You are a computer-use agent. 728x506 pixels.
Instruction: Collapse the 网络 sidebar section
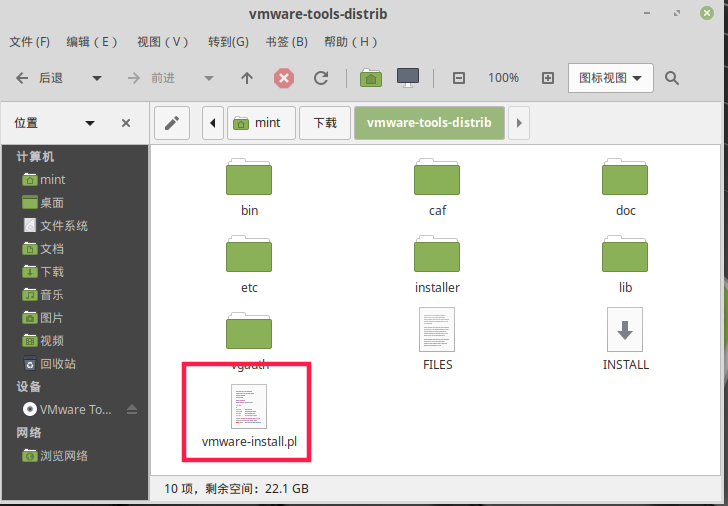tap(29, 433)
